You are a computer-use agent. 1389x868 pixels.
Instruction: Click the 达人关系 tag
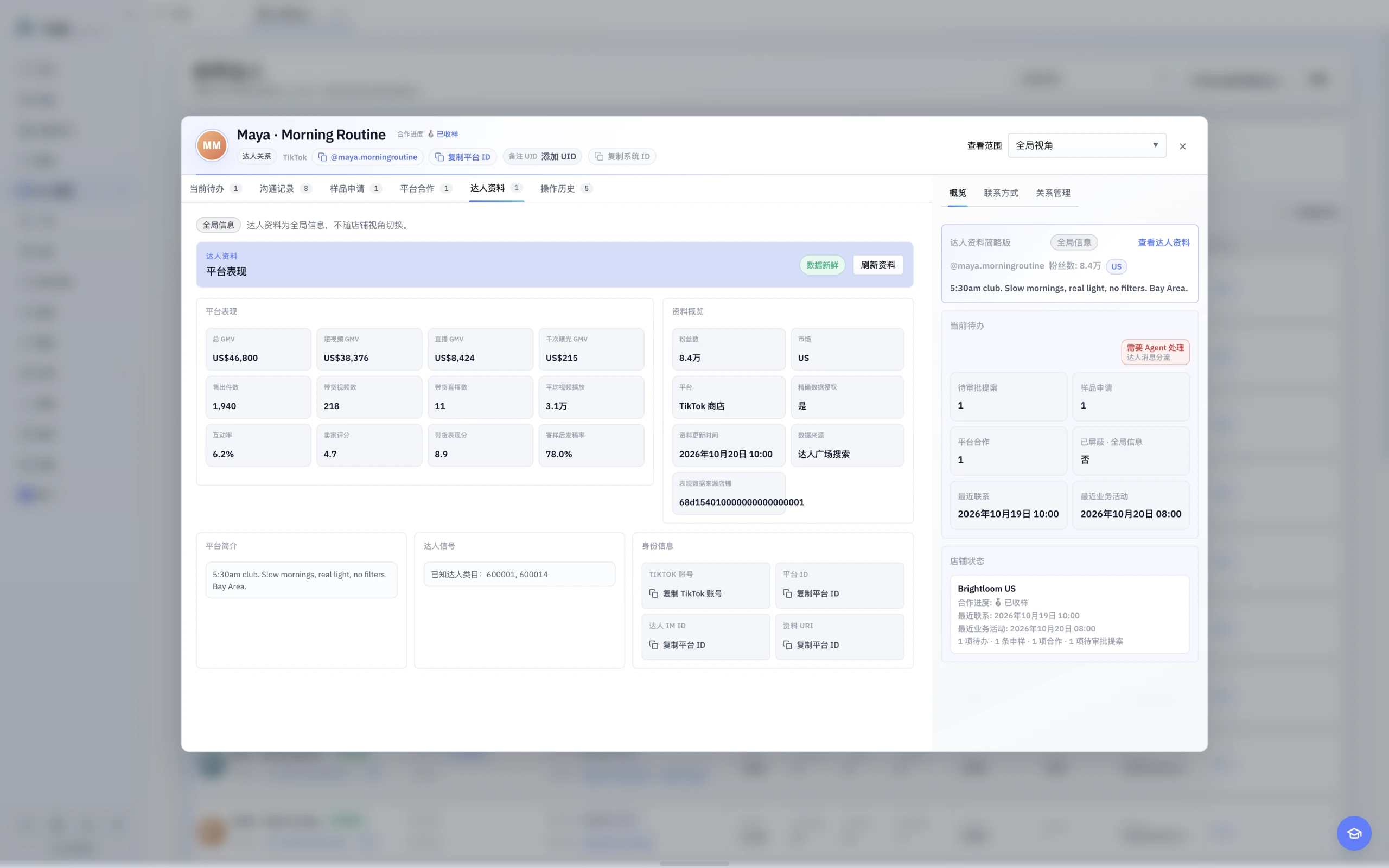click(x=256, y=156)
